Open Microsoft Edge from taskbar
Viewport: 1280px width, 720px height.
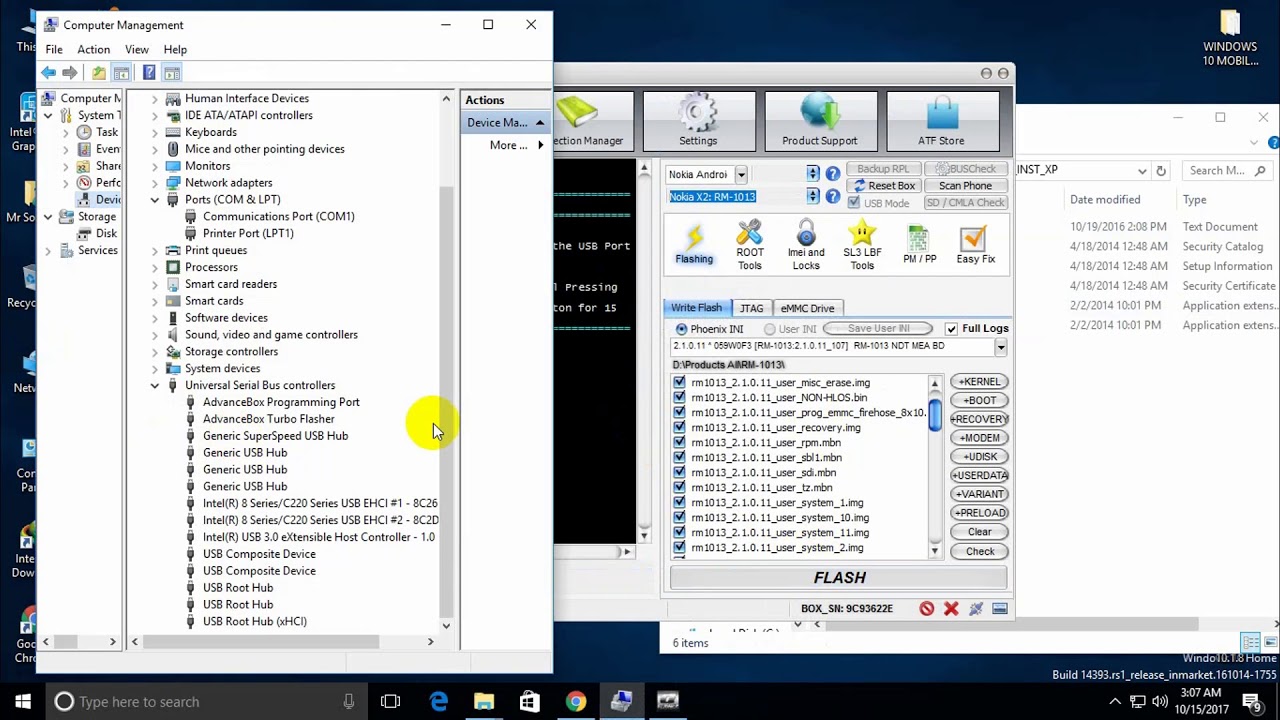(x=438, y=702)
